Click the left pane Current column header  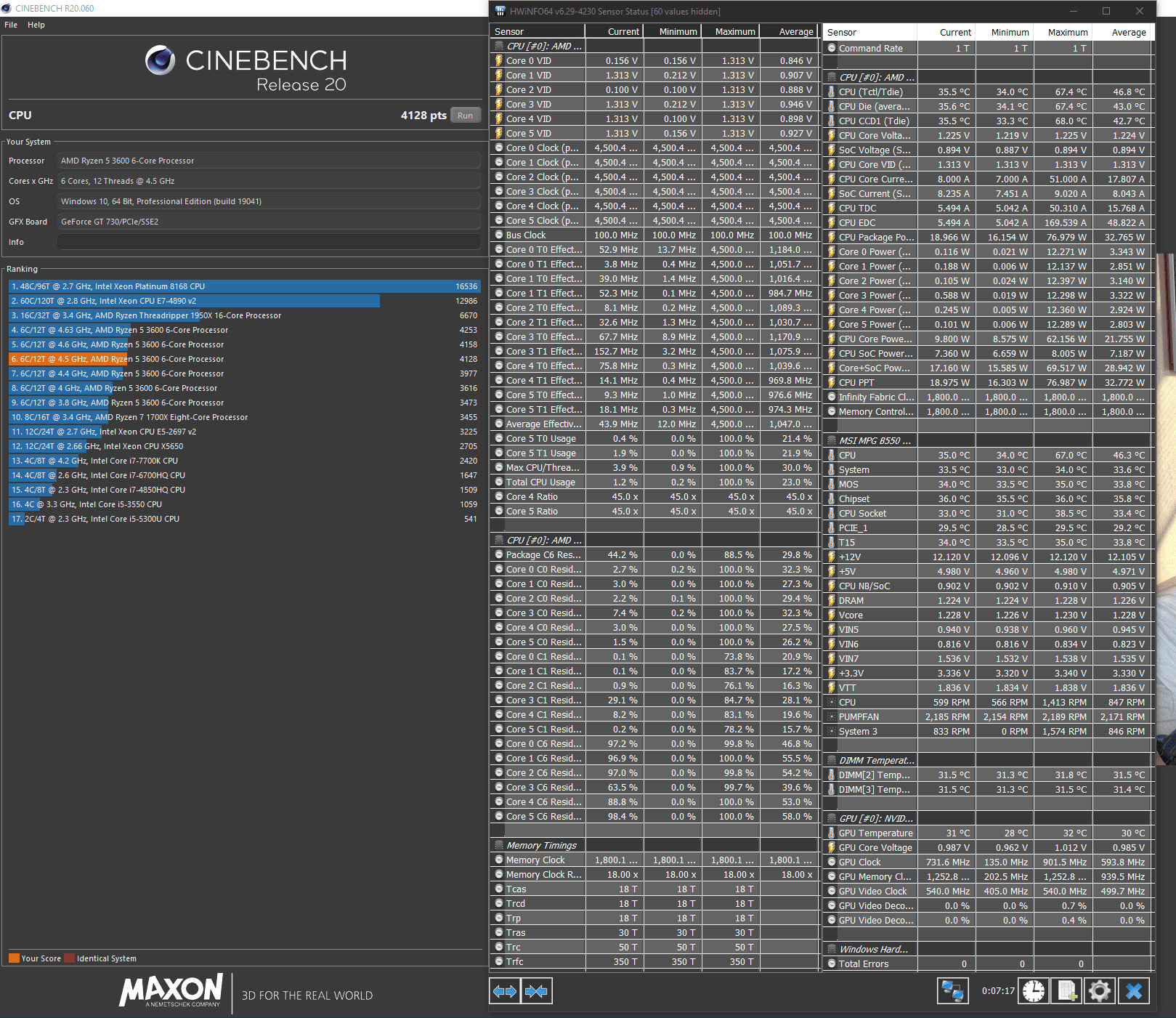pyautogui.click(x=614, y=31)
